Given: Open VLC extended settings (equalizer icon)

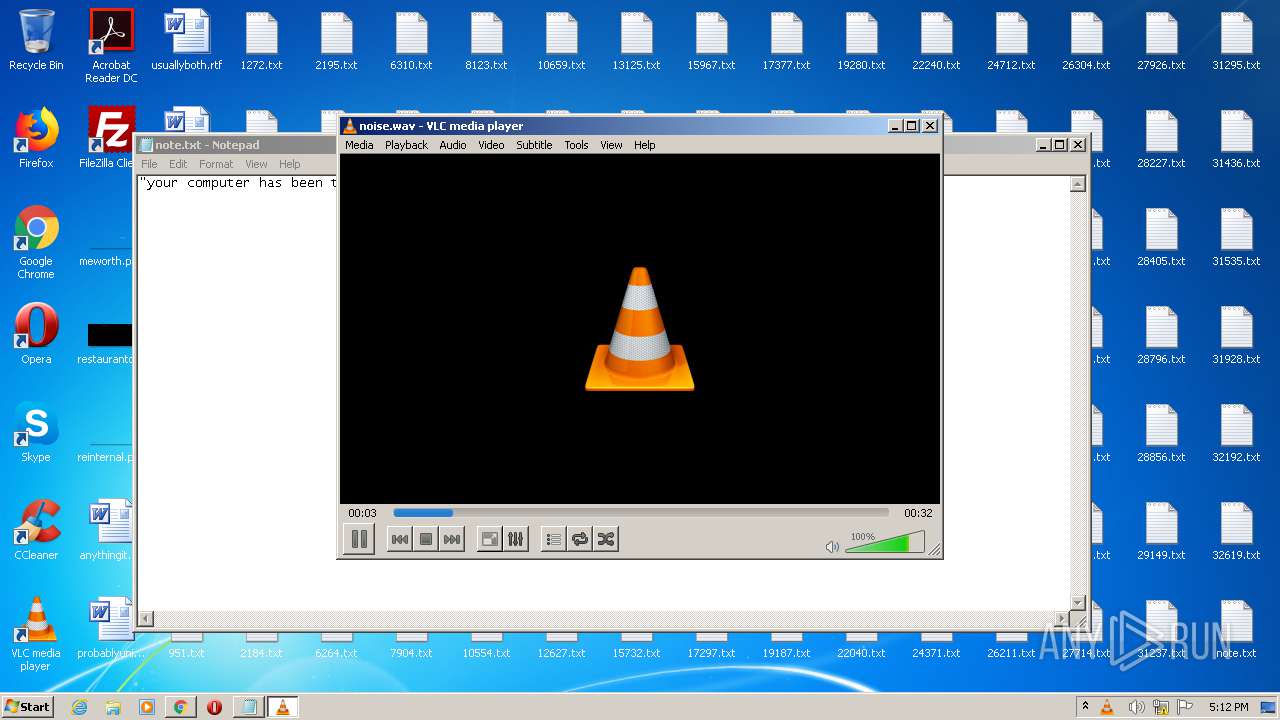Looking at the screenshot, I should click(x=516, y=539).
